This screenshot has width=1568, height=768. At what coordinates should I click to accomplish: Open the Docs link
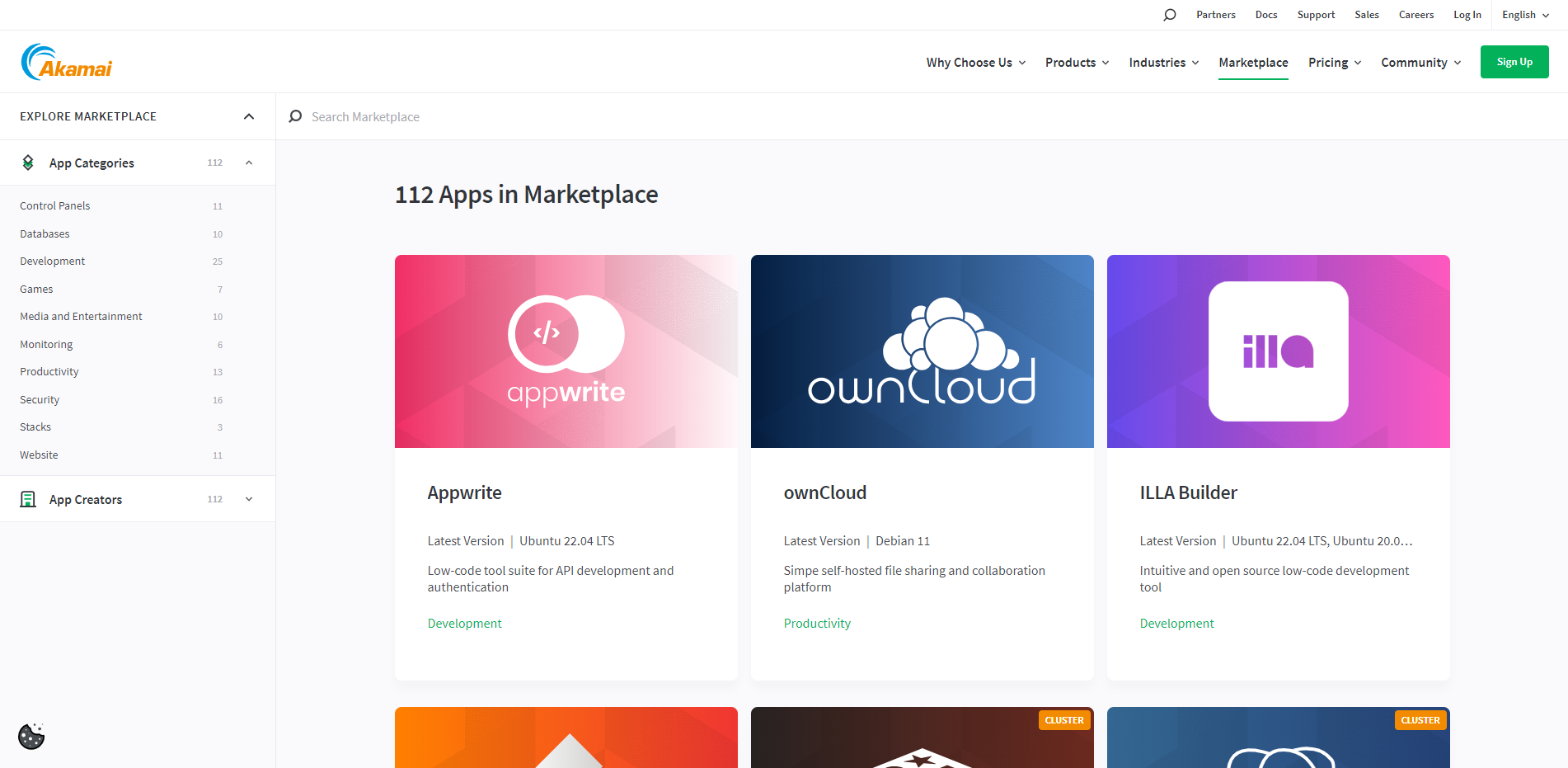point(1266,15)
